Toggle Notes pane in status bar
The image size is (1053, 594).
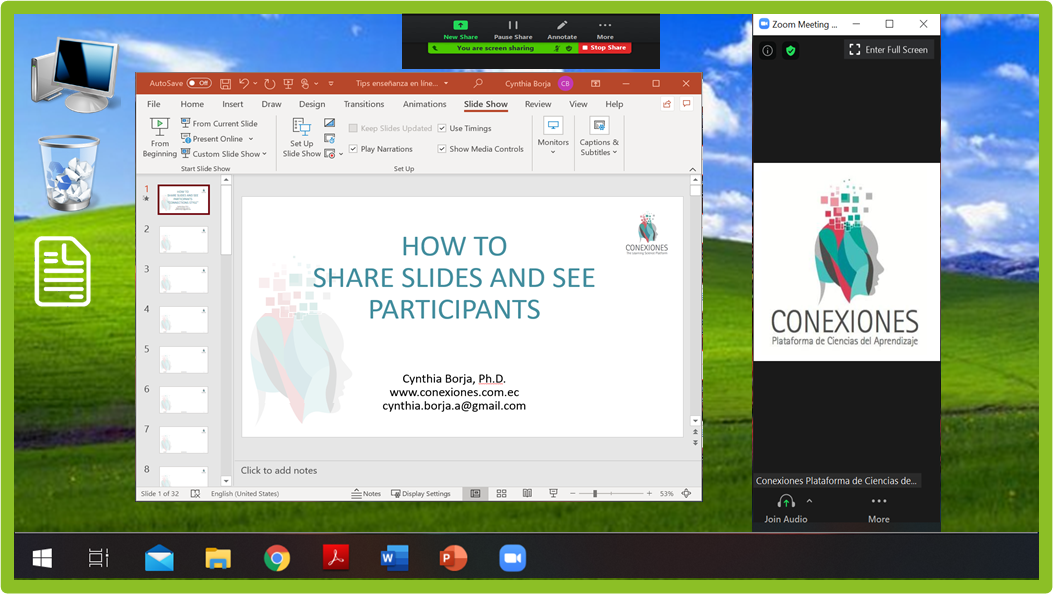pos(366,493)
